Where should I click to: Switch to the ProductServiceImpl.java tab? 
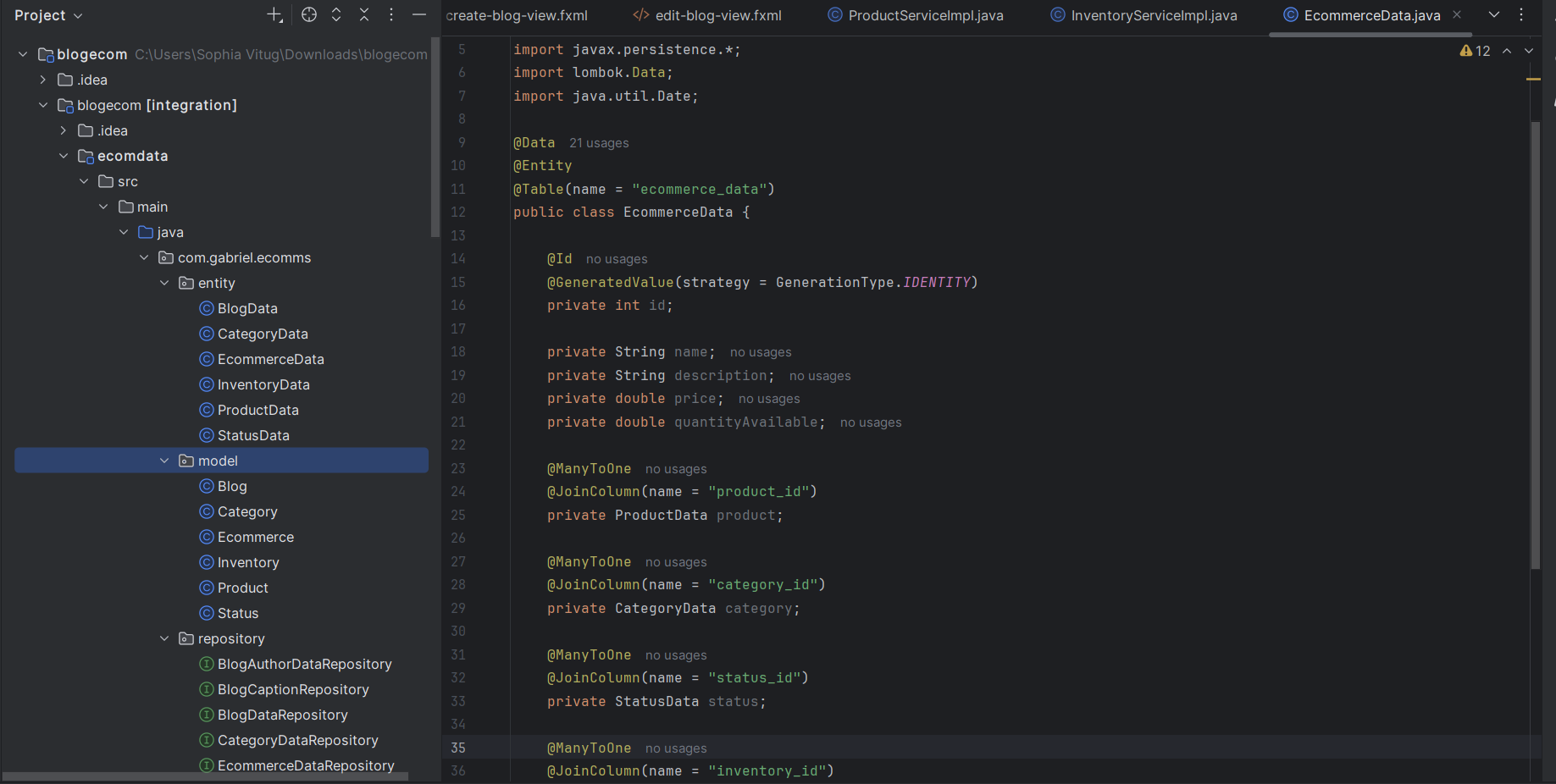tap(925, 15)
